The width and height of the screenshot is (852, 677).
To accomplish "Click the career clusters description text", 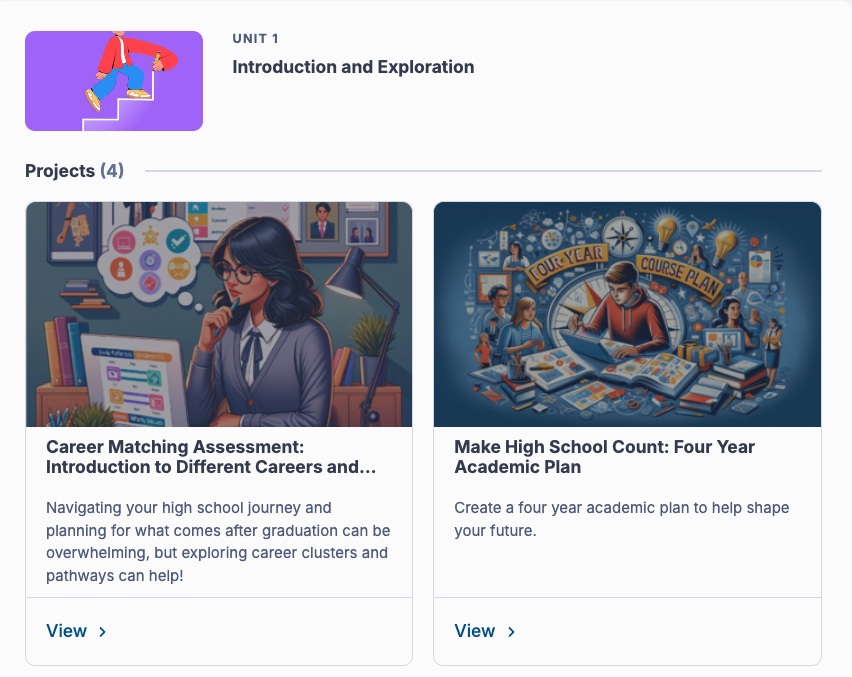I will coord(218,542).
